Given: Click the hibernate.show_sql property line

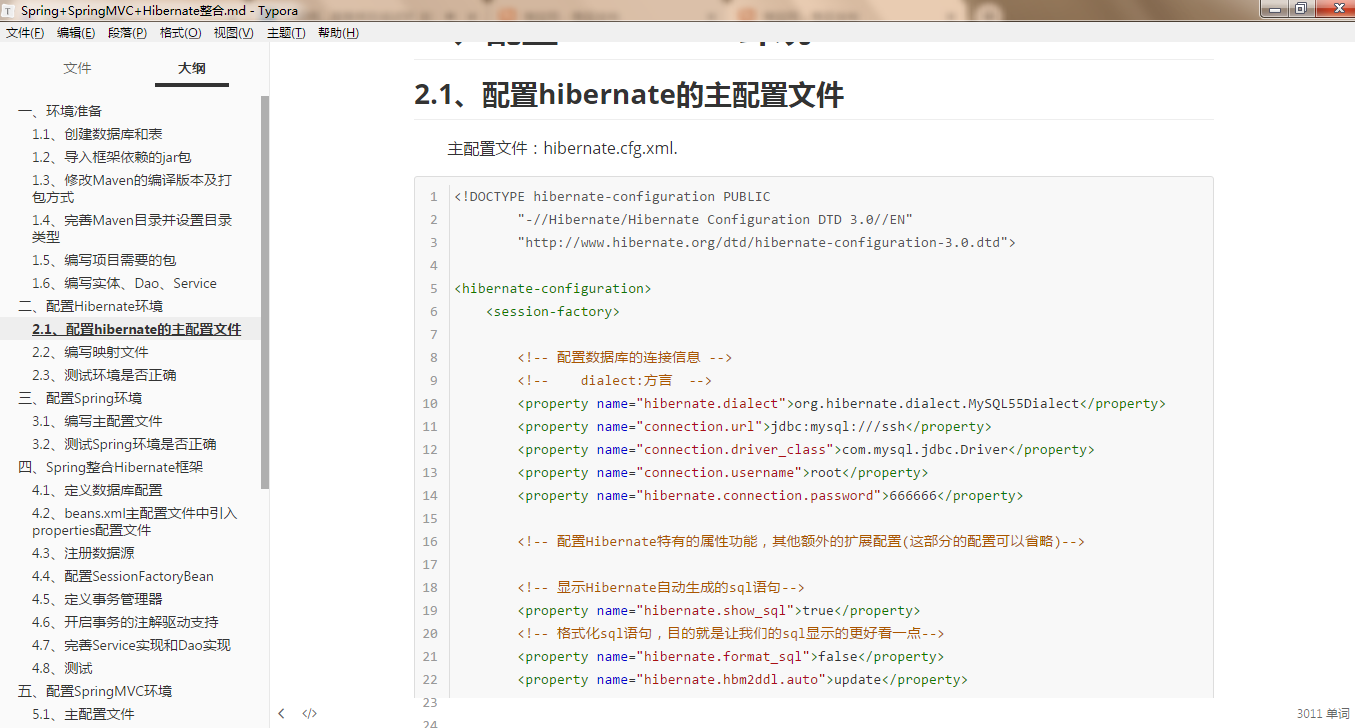Looking at the screenshot, I should (719, 611).
